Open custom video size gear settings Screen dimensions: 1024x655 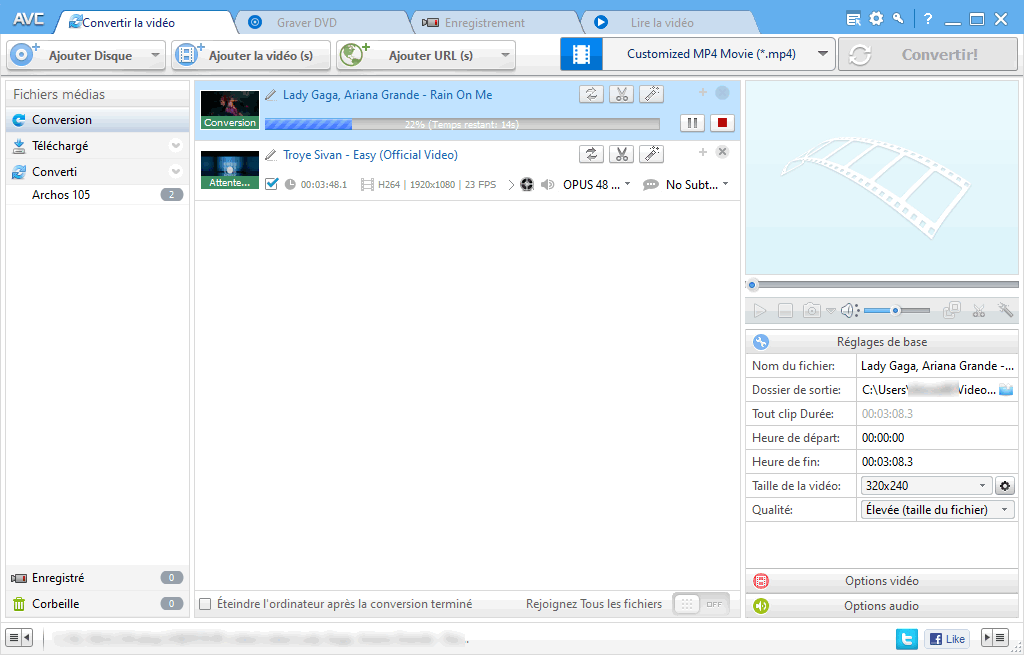(x=1004, y=486)
